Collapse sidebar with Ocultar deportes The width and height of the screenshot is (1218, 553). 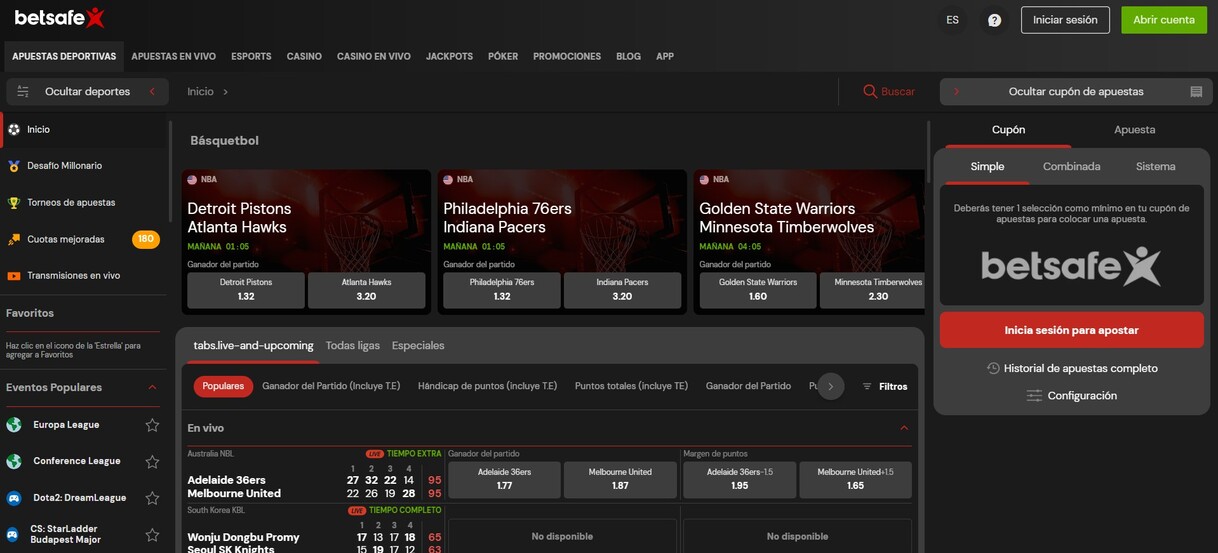point(87,92)
